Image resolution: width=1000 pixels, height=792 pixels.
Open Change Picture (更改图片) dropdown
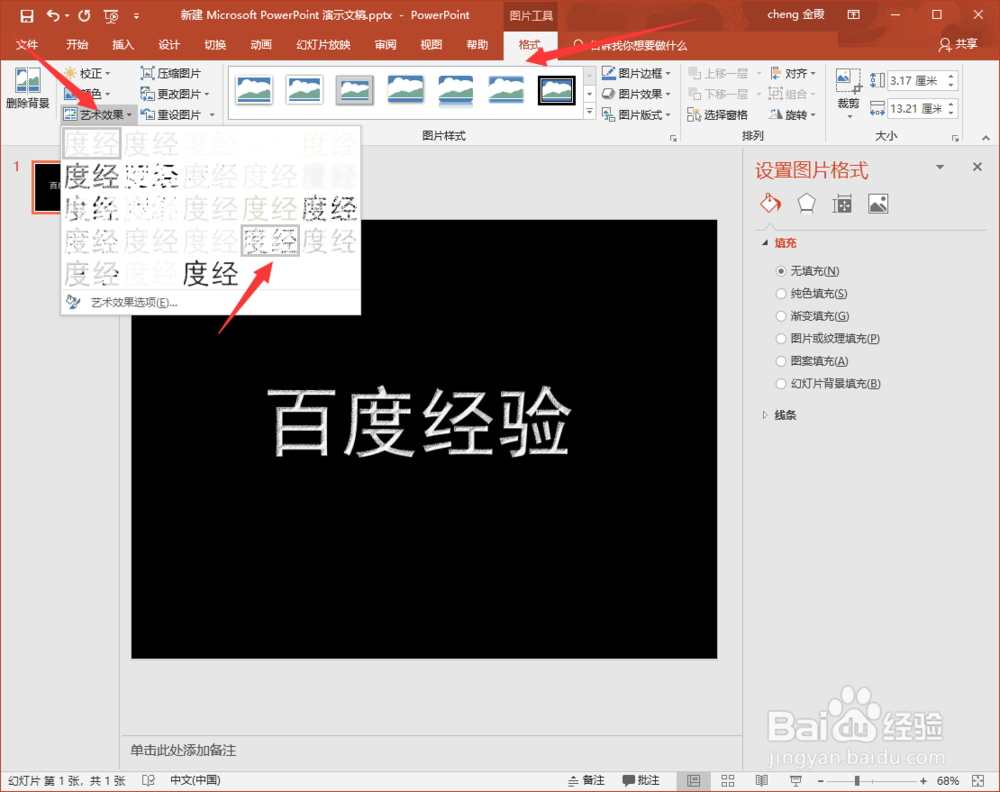(x=175, y=94)
